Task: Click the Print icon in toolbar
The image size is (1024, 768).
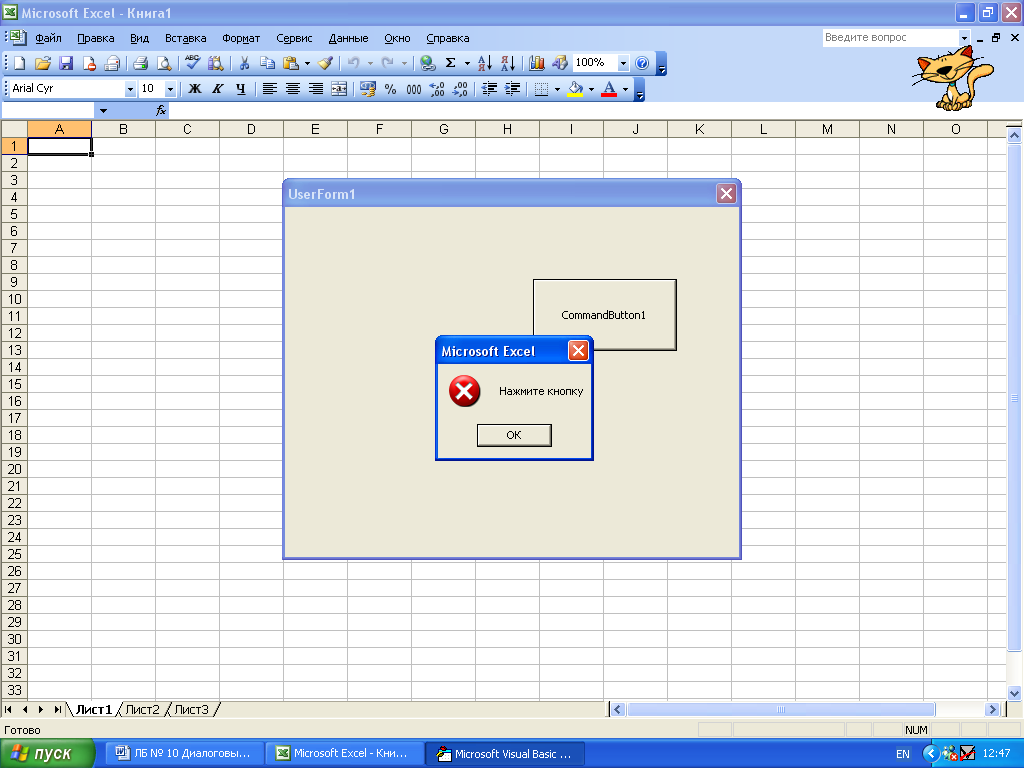Action: click(x=140, y=63)
